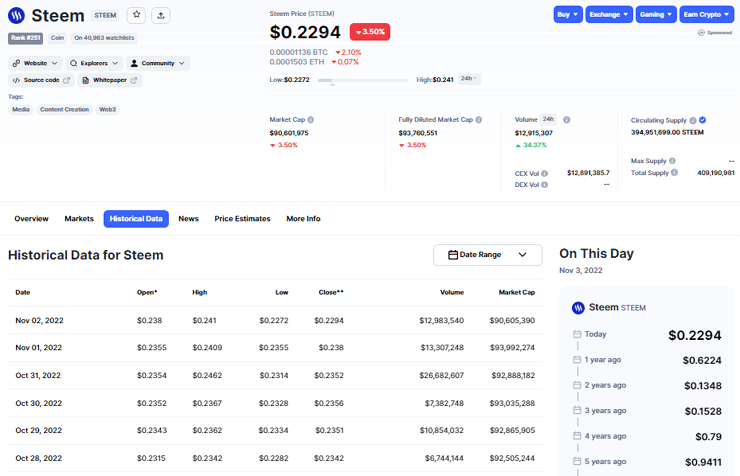This screenshot has width=740, height=476.
Task: Click the Web3 tag
Action: pyautogui.click(x=108, y=109)
